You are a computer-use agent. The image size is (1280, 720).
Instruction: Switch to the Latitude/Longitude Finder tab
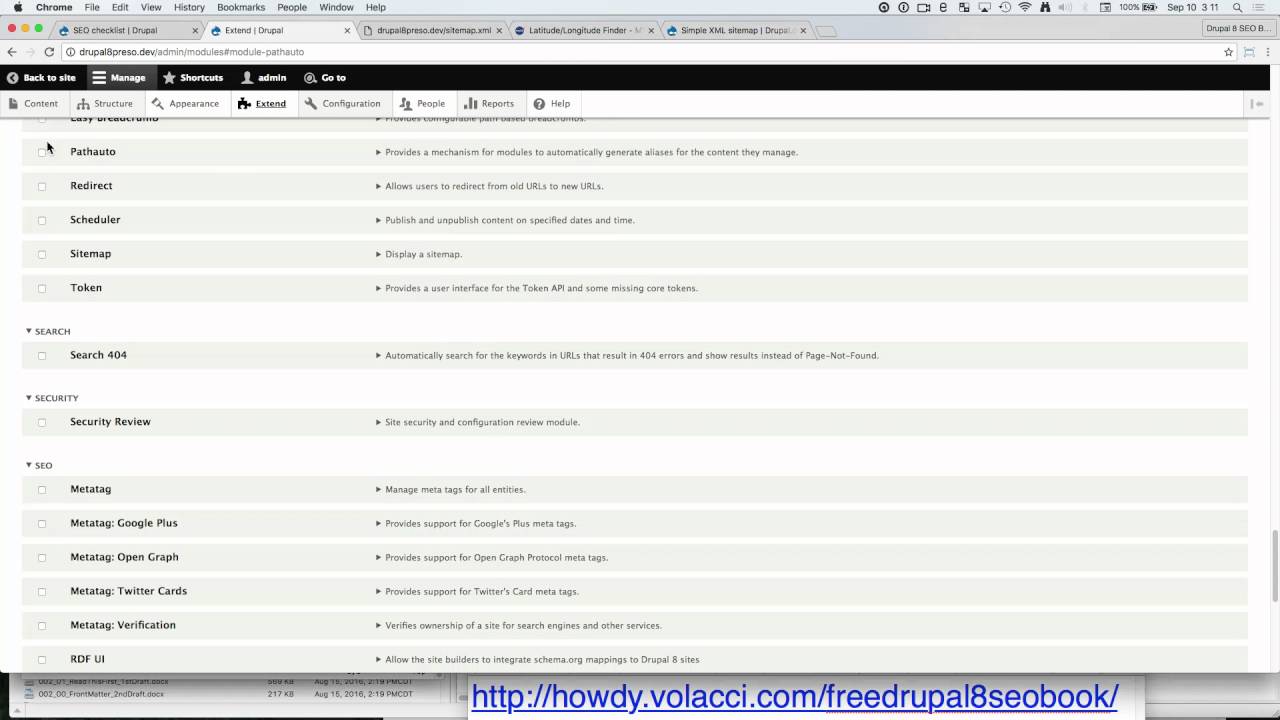pyautogui.click(x=585, y=30)
